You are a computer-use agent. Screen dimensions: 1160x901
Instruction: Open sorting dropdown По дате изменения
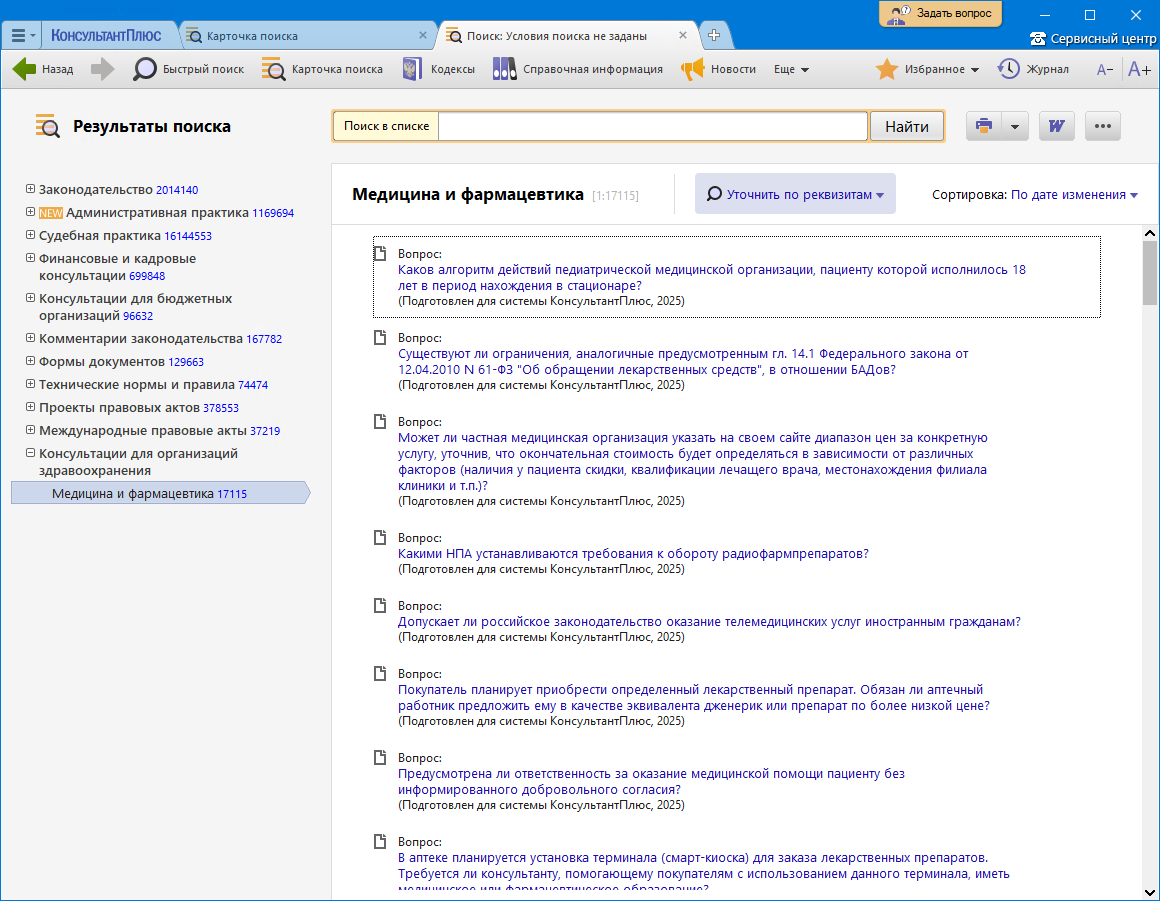tap(1074, 195)
